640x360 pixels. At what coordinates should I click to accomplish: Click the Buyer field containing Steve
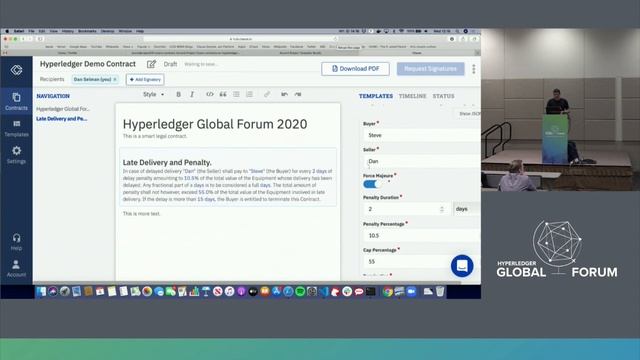point(422,135)
